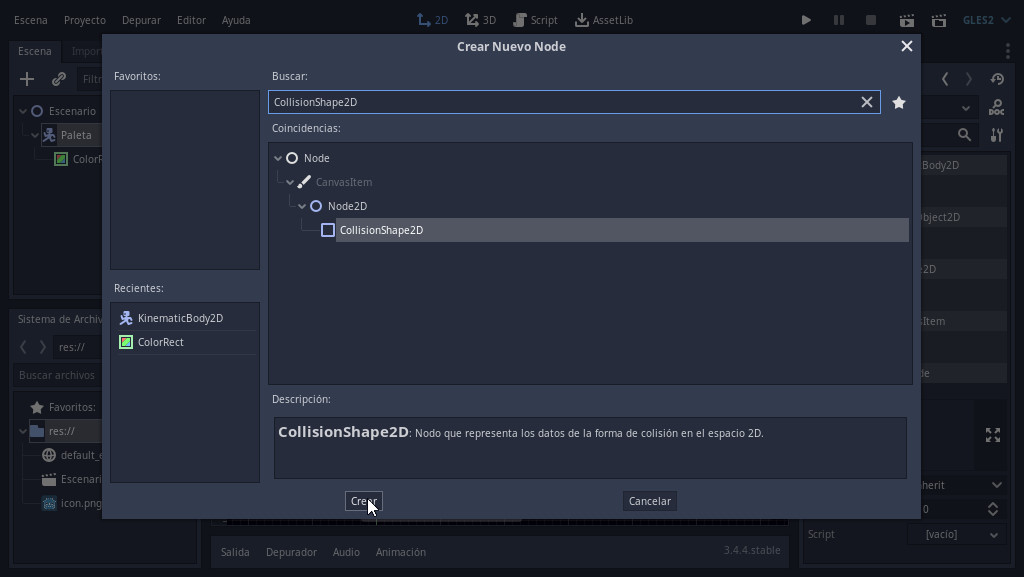This screenshot has height=577, width=1024.
Task: Select icon.png in file system
Action: [x=81, y=503]
